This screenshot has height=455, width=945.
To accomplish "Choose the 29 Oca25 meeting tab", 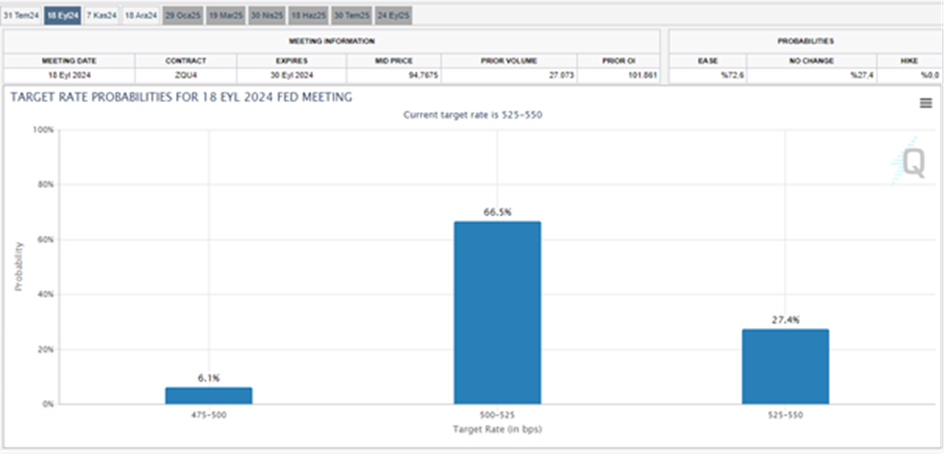I will coord(182,16).
